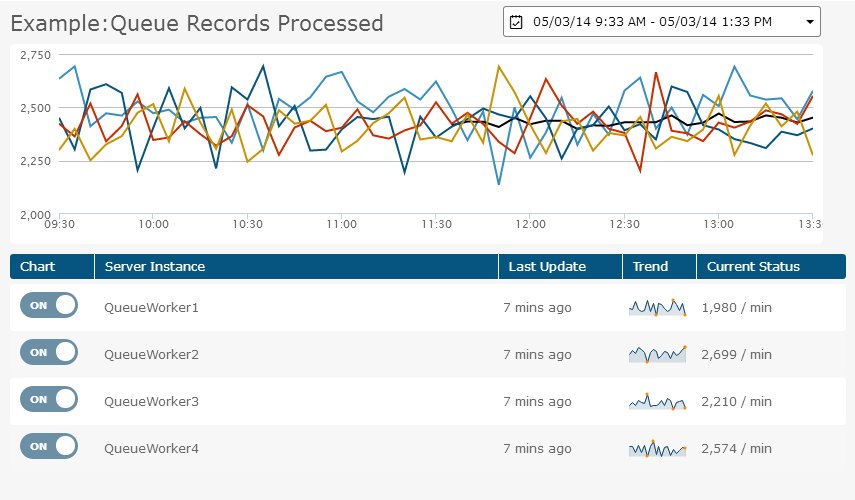Toggle off chart for QueueWorker4
Image resolution: width=855 pixels, height=500 pixels.
49,446
